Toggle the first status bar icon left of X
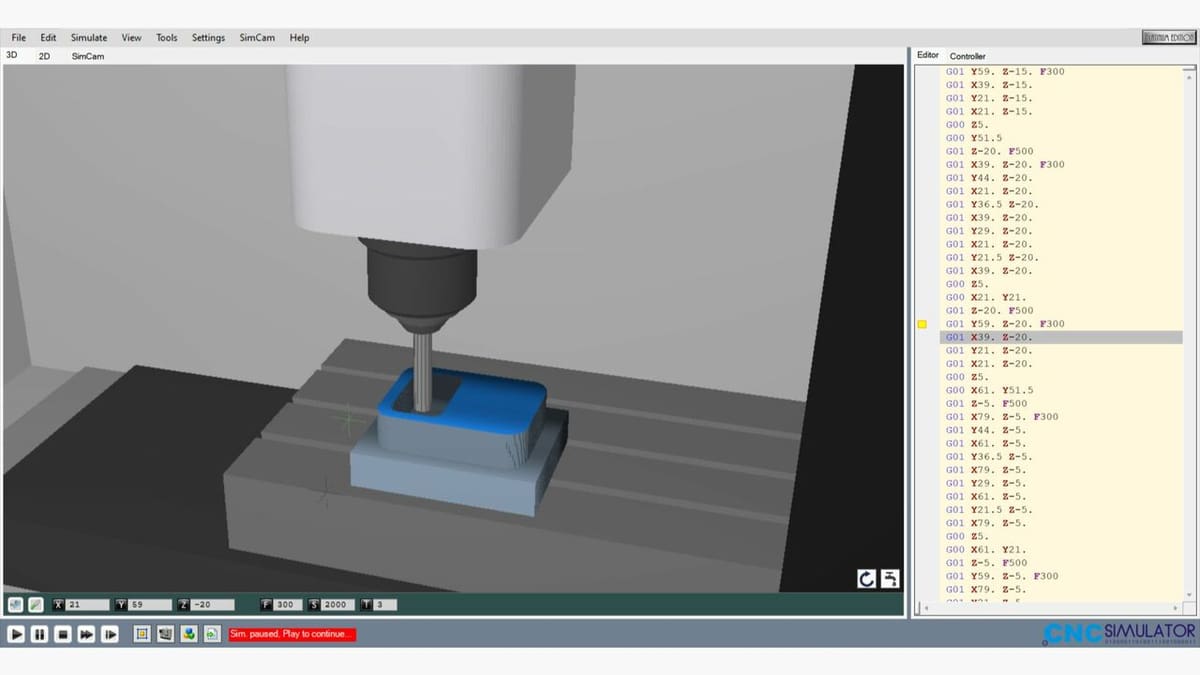 (x=15, y=604)
